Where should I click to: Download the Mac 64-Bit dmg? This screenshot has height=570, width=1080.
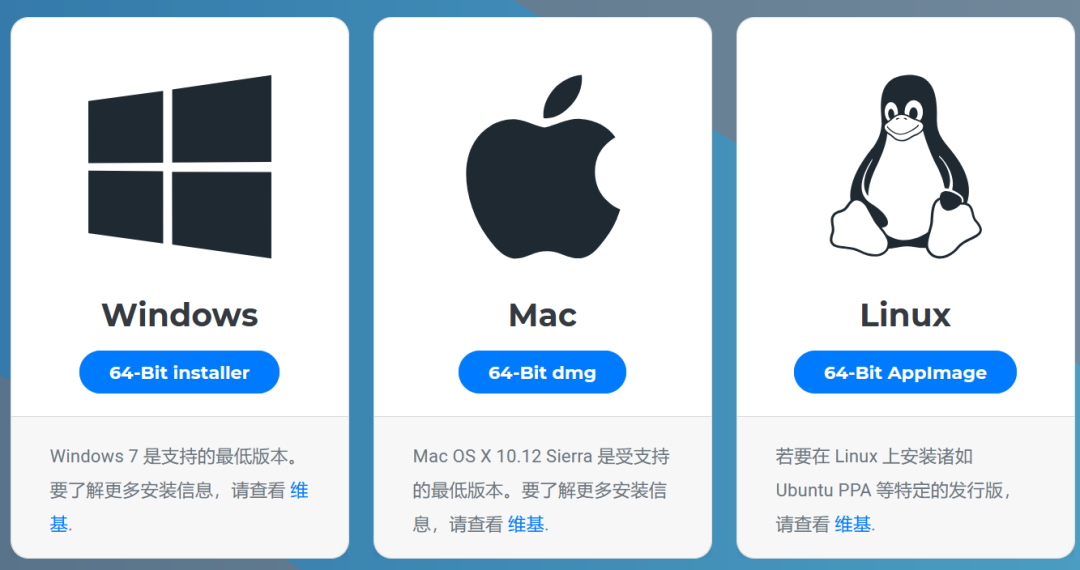point(542,372)
